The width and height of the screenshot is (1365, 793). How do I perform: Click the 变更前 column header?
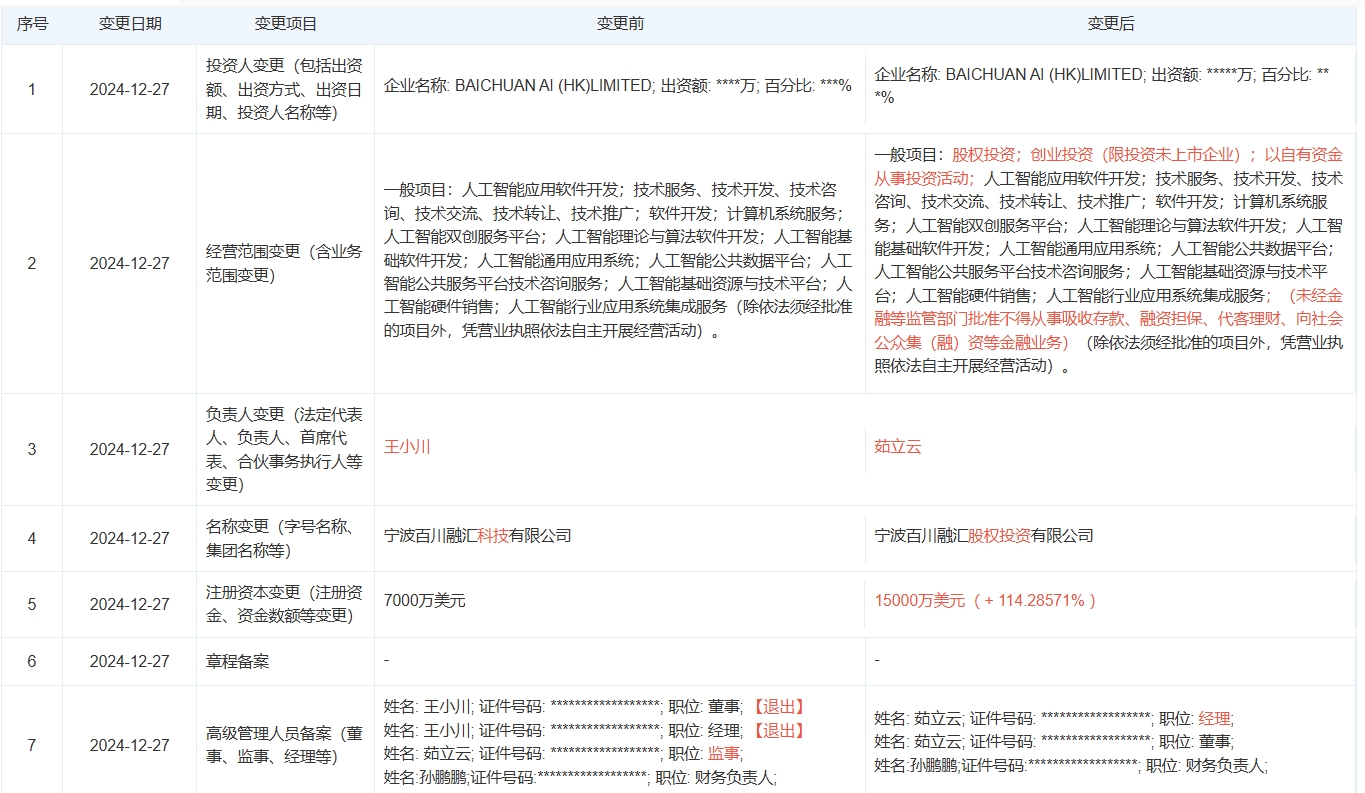(620, 24)
